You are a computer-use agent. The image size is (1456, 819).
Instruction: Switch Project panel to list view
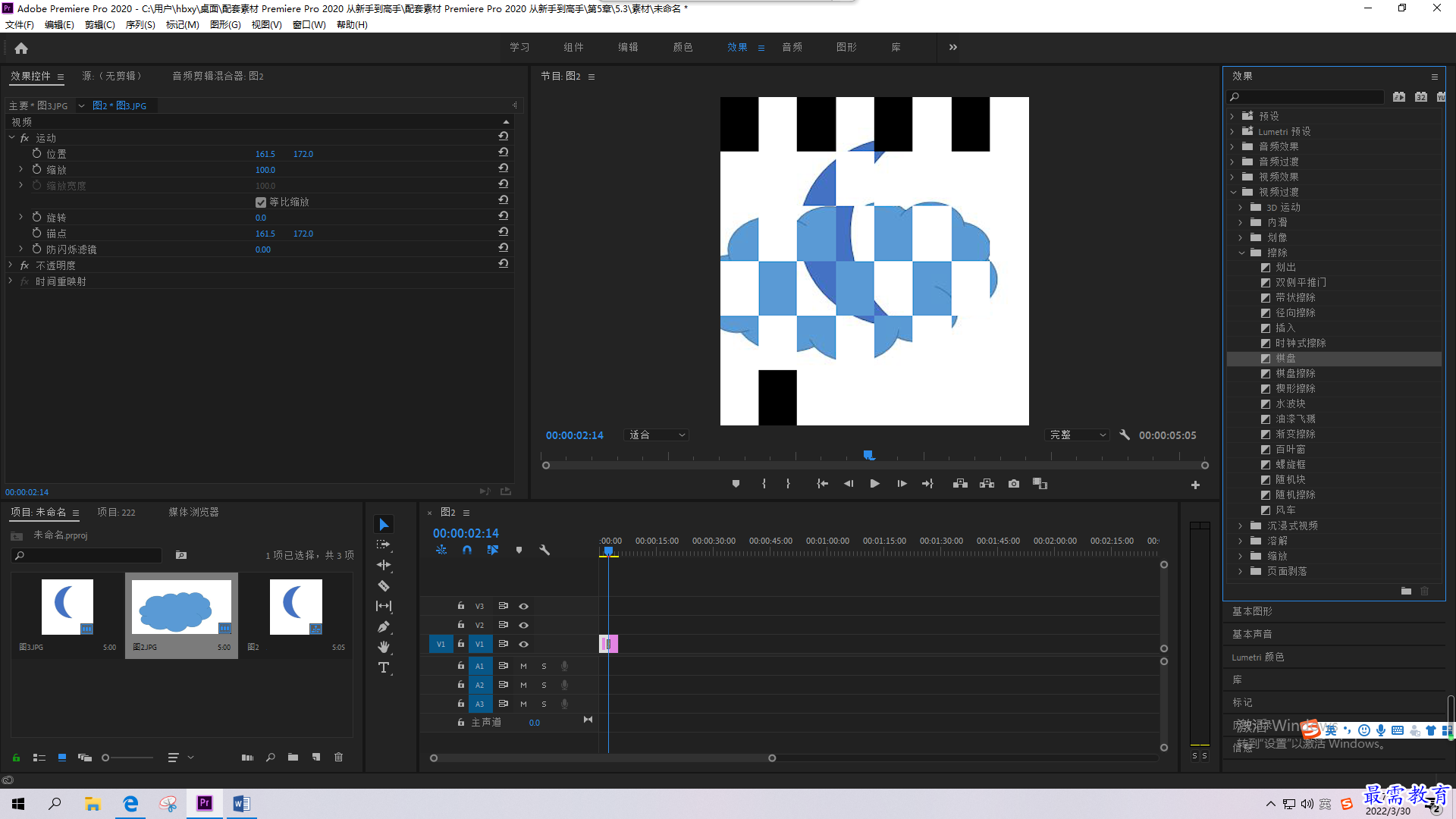[39, 758]
